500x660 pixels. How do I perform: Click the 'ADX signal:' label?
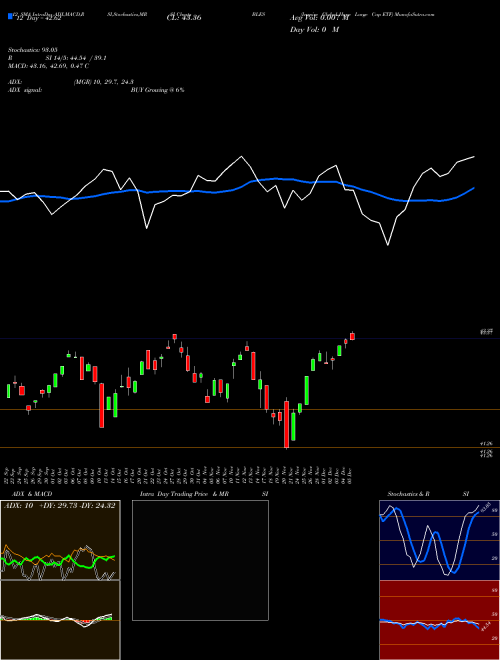coord(25,90)
